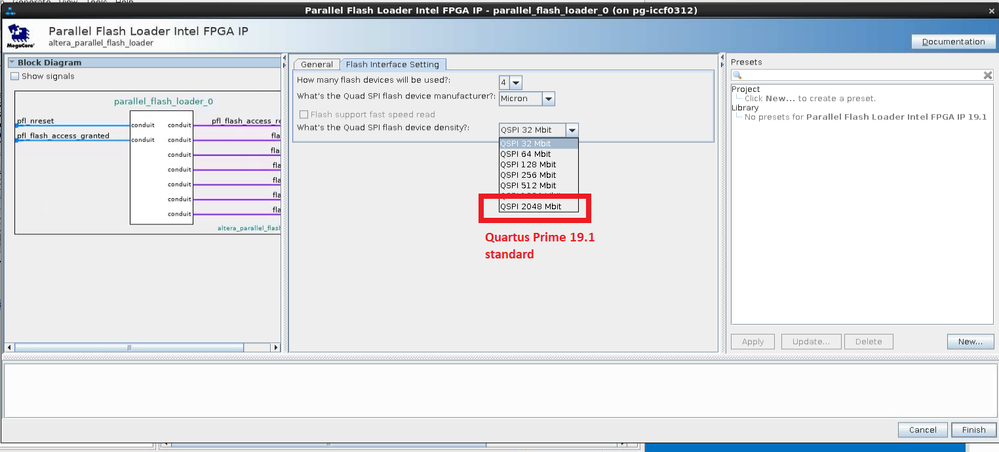Switch to the General tab
Screen dimensions: 999x452
click(316, 64)
